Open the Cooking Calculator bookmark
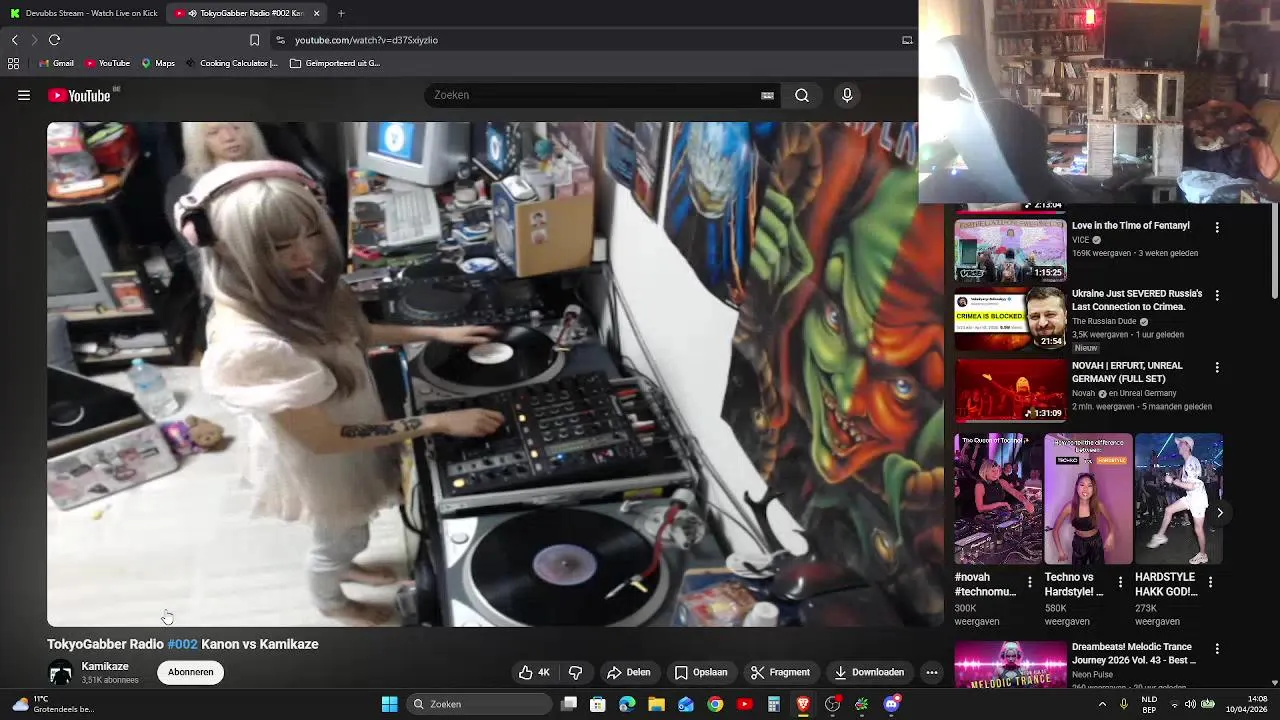Image resolution: width=1280 pixels, height=720 pixels. (x=231, y=63)
